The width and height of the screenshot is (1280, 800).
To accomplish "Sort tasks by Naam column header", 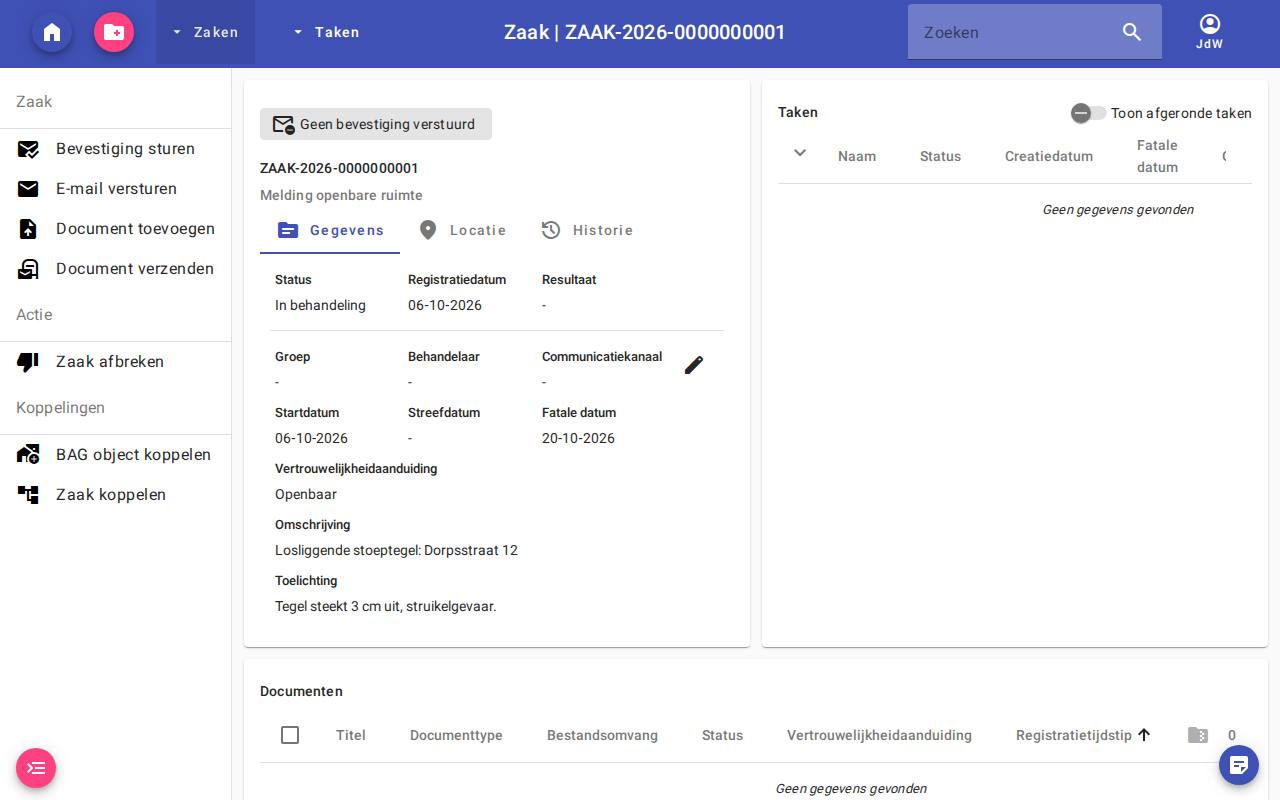I will tap(857, 156).
